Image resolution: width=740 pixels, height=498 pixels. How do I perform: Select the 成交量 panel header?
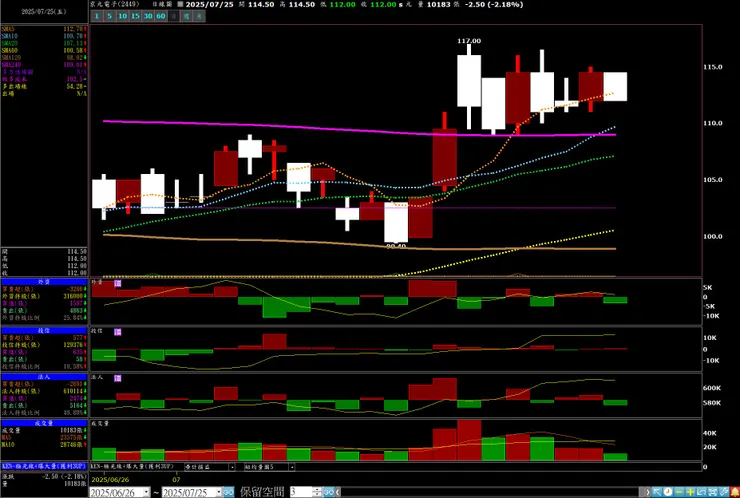tap(44, 423)
